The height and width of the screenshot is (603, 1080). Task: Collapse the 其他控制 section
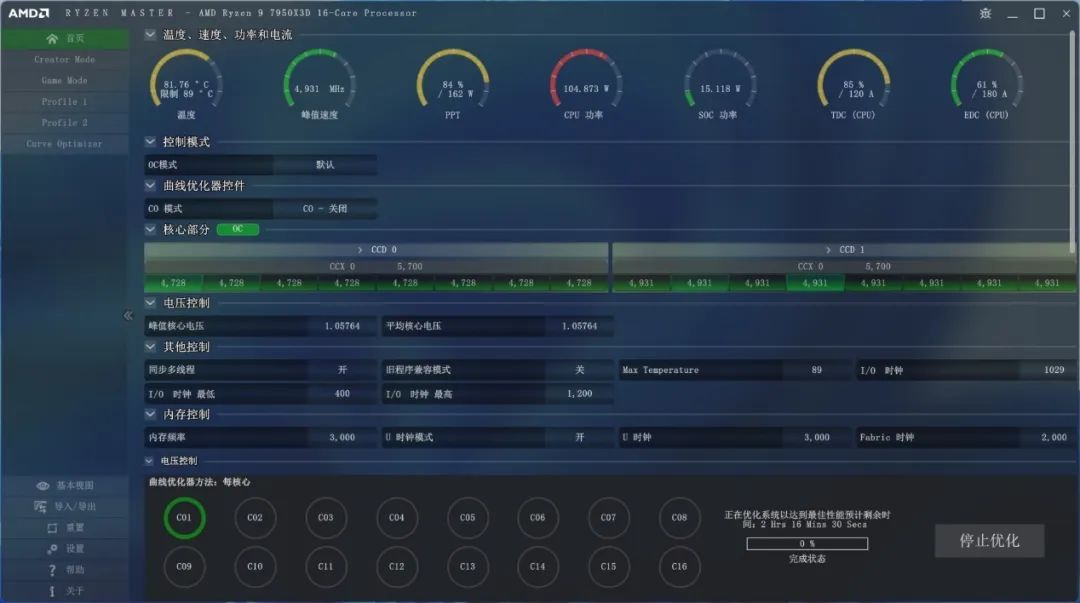tap(150, 347)
